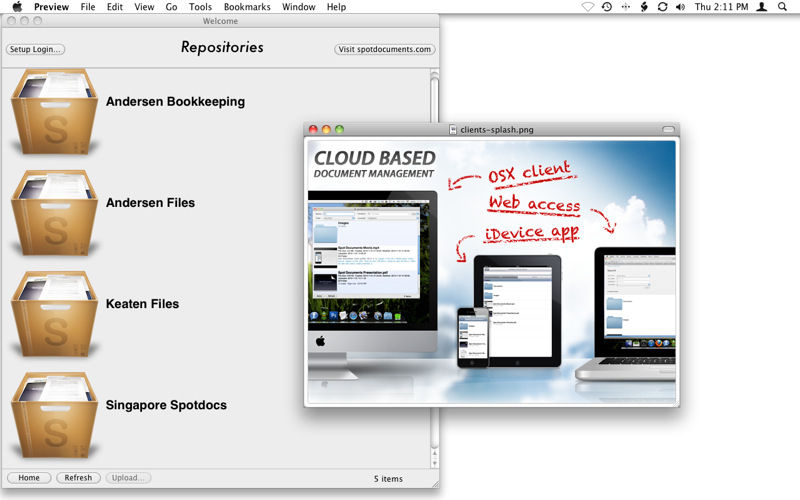Open the Wi-Fi status menu icon

point(587,7)
